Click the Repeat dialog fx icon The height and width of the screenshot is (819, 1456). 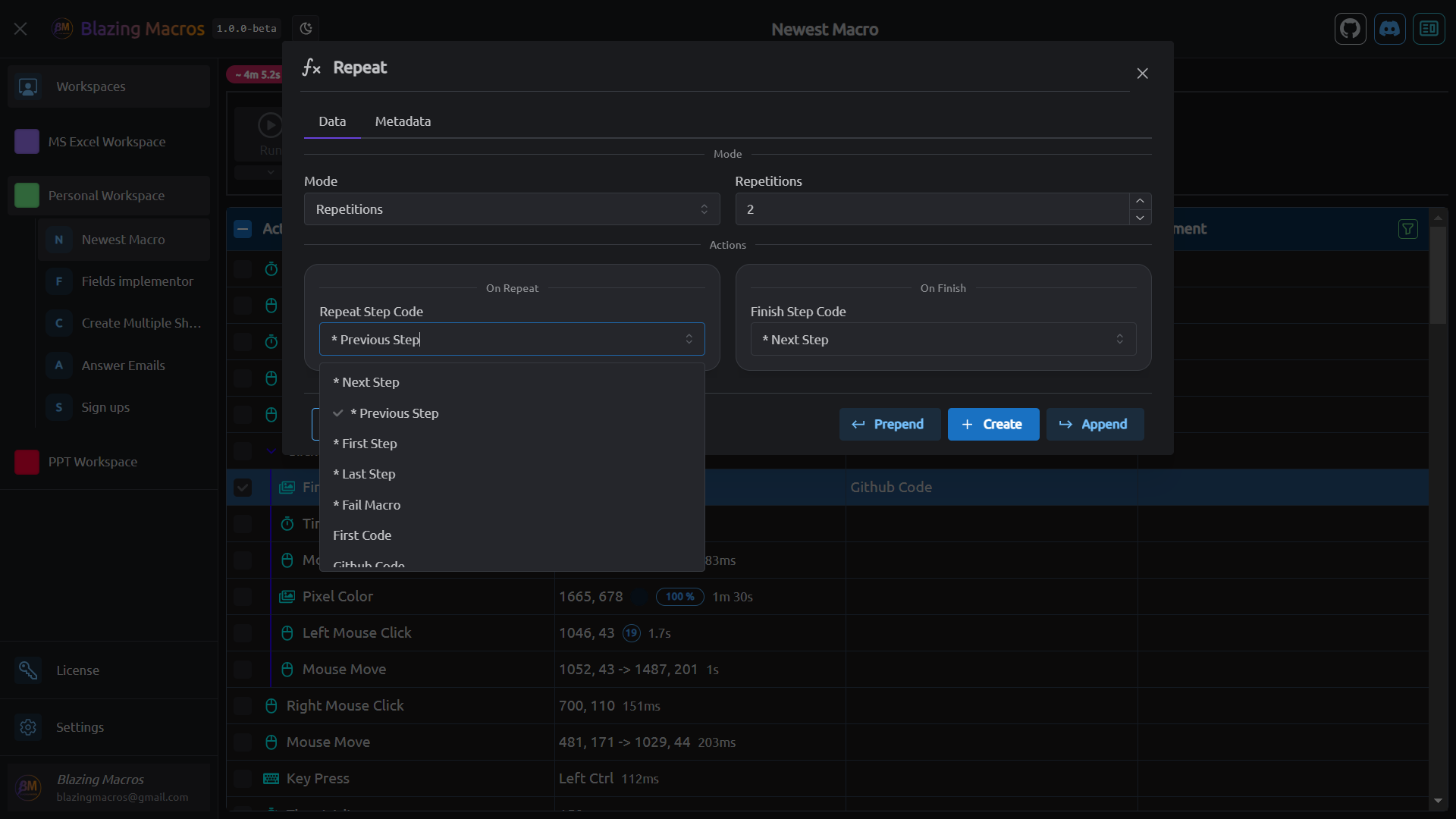(x=312, y=67)
